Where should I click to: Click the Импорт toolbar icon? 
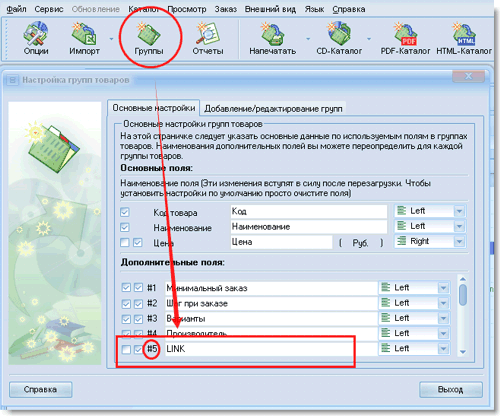coord(84,38)
